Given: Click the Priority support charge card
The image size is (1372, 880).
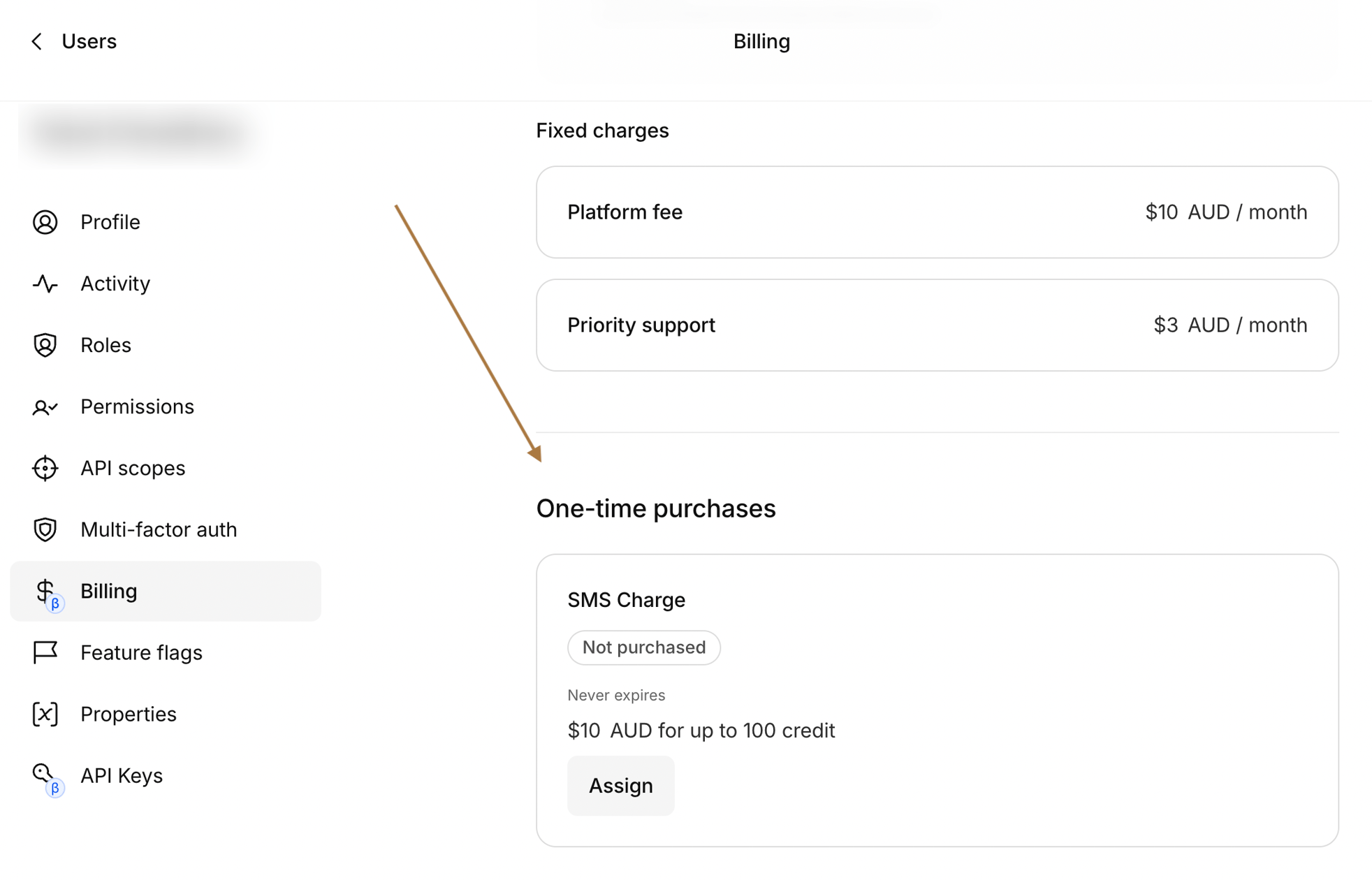Looking at the screenshot, I should tap(937, 325).
